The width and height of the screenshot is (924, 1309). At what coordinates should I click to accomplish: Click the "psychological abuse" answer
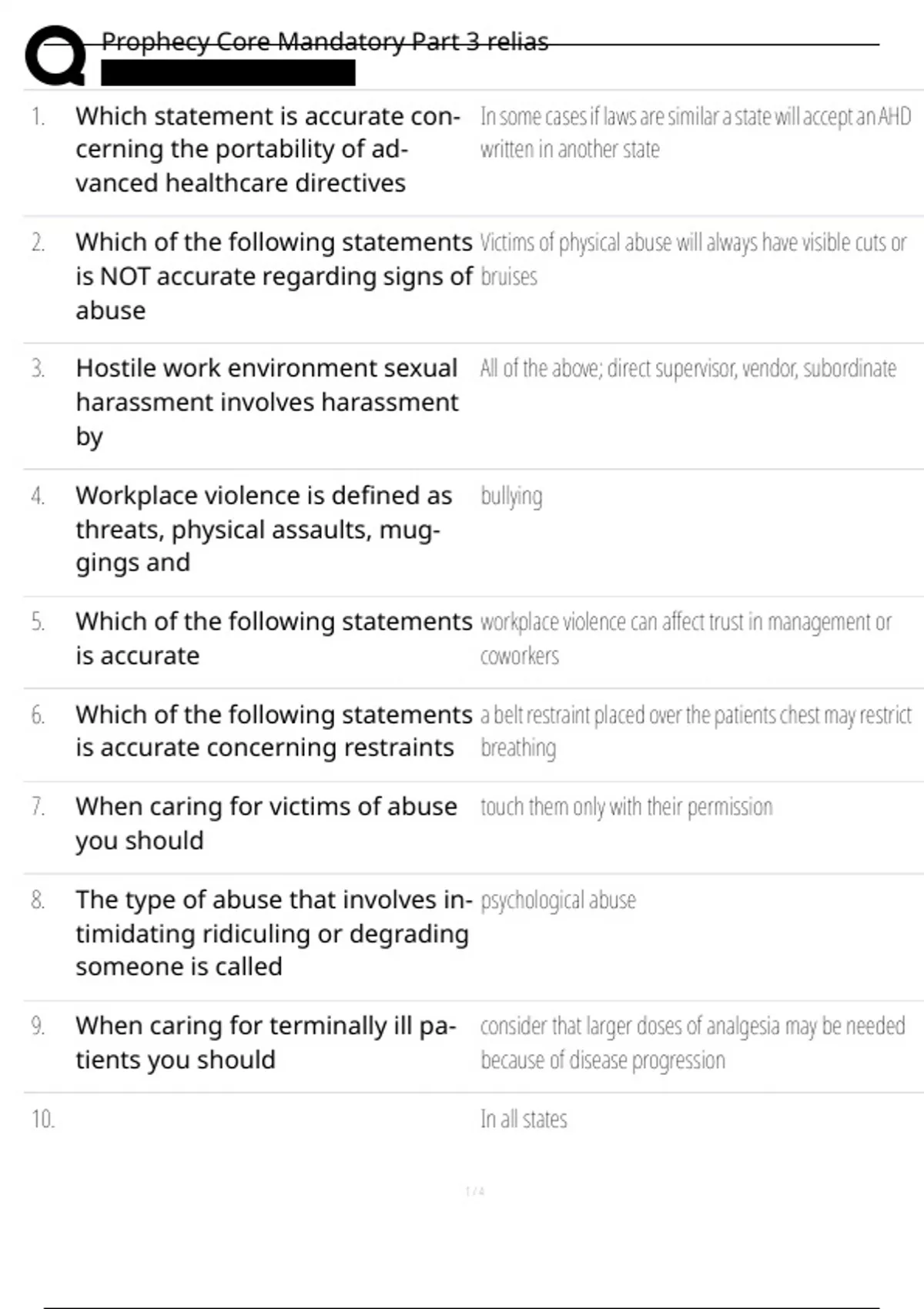pos(558,900)
